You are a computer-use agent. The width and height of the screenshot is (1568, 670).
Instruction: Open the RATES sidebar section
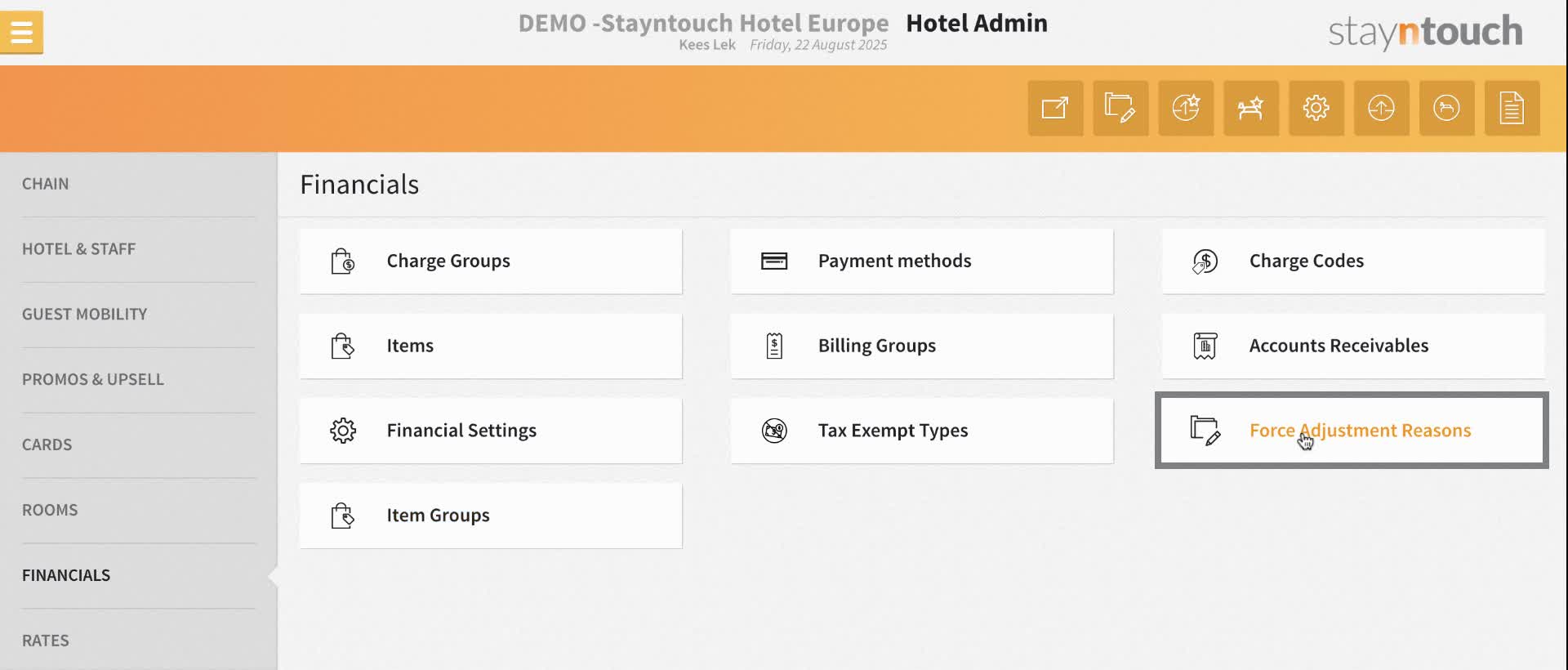tap(46, 641)
